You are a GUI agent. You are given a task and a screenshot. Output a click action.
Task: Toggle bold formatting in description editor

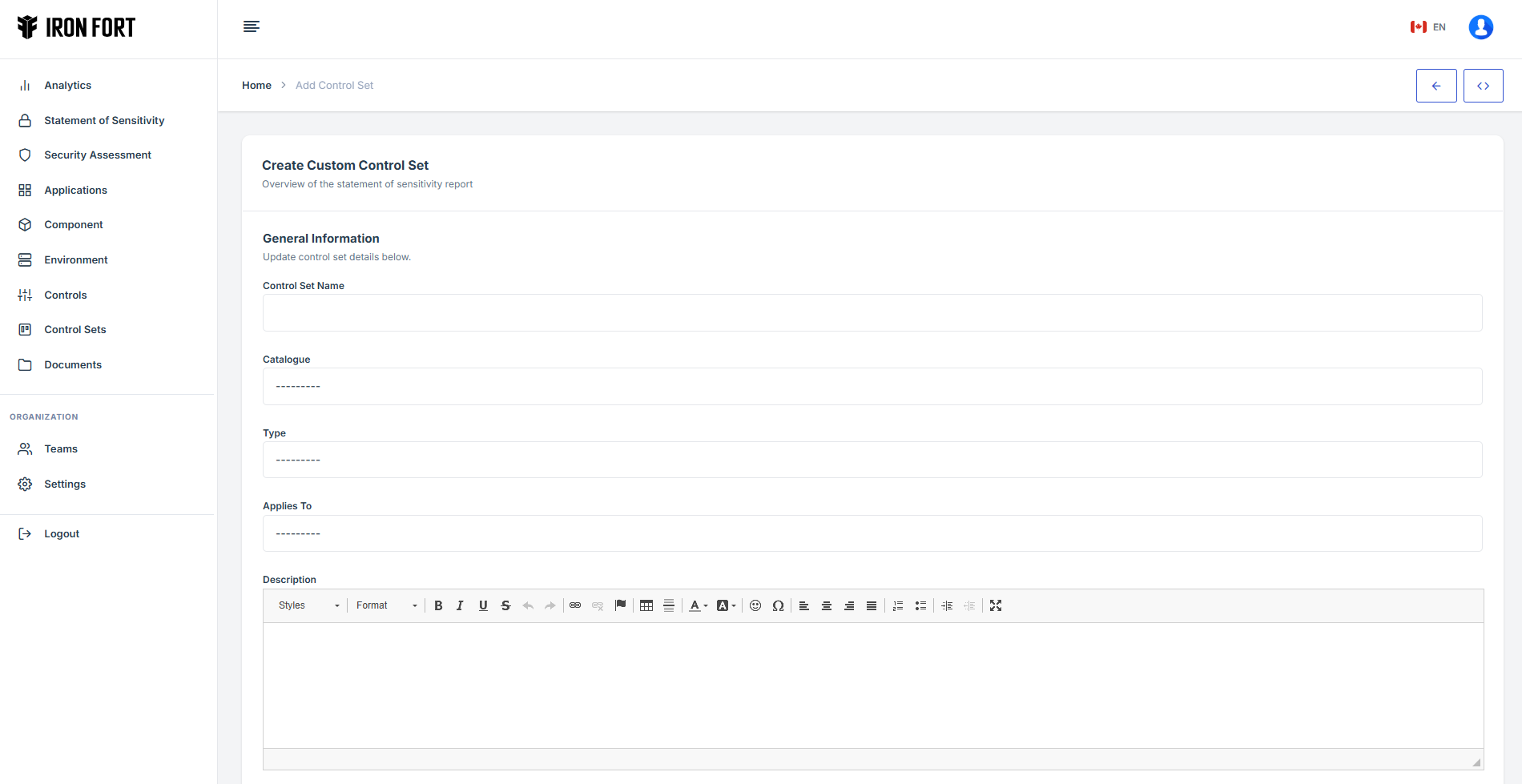(x=438, y=606)
